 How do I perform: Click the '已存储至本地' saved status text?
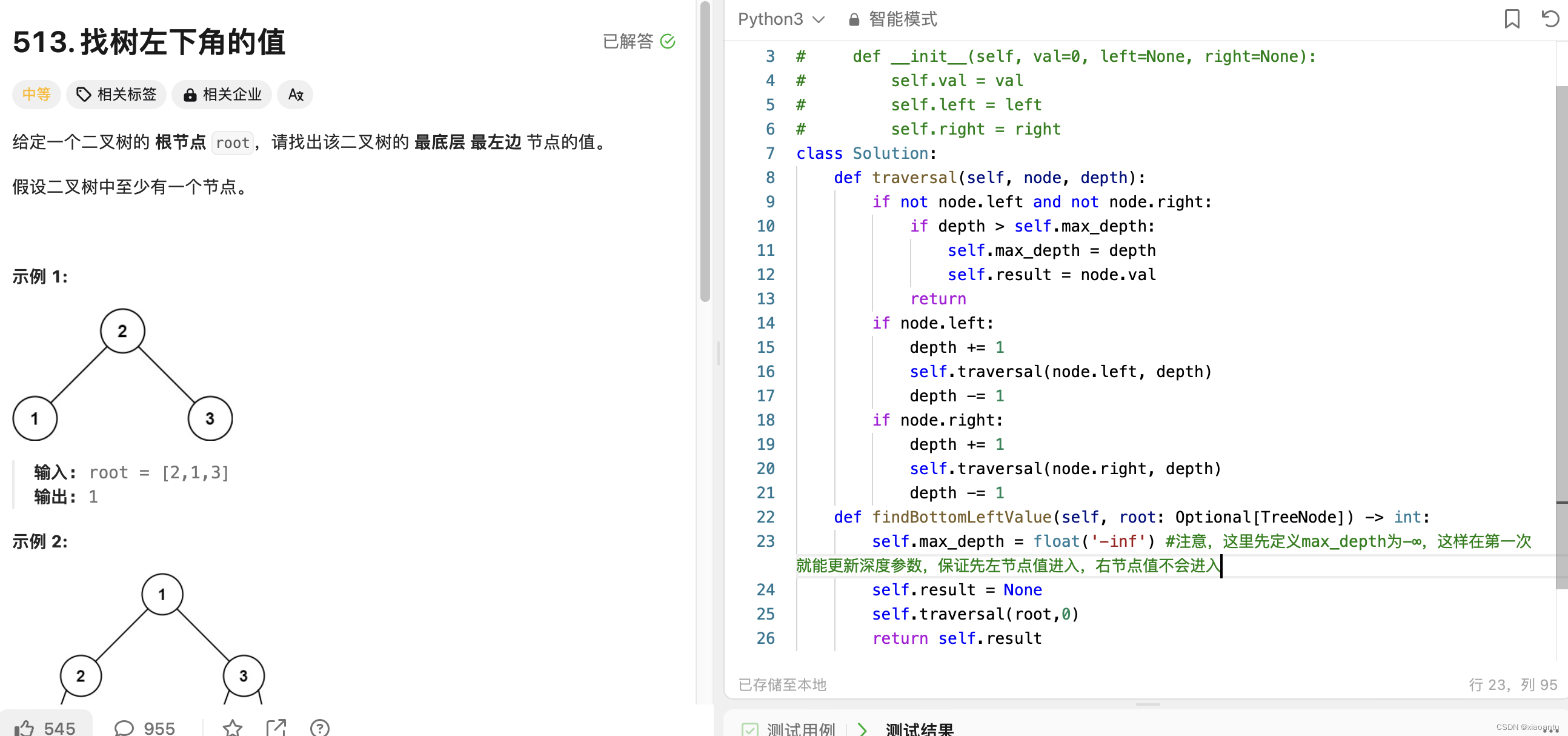pyautogui.click(x=782, y=685)
